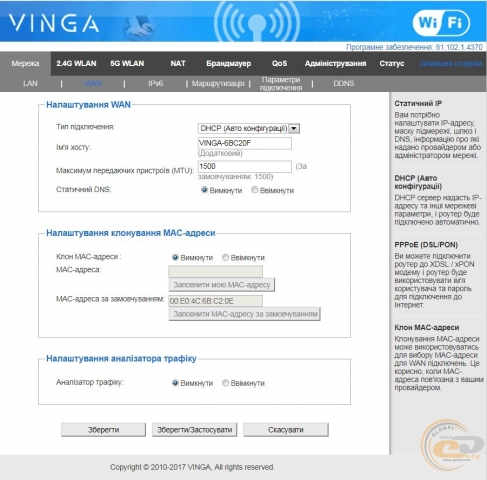Open the QoS tab

pos(279,63)
